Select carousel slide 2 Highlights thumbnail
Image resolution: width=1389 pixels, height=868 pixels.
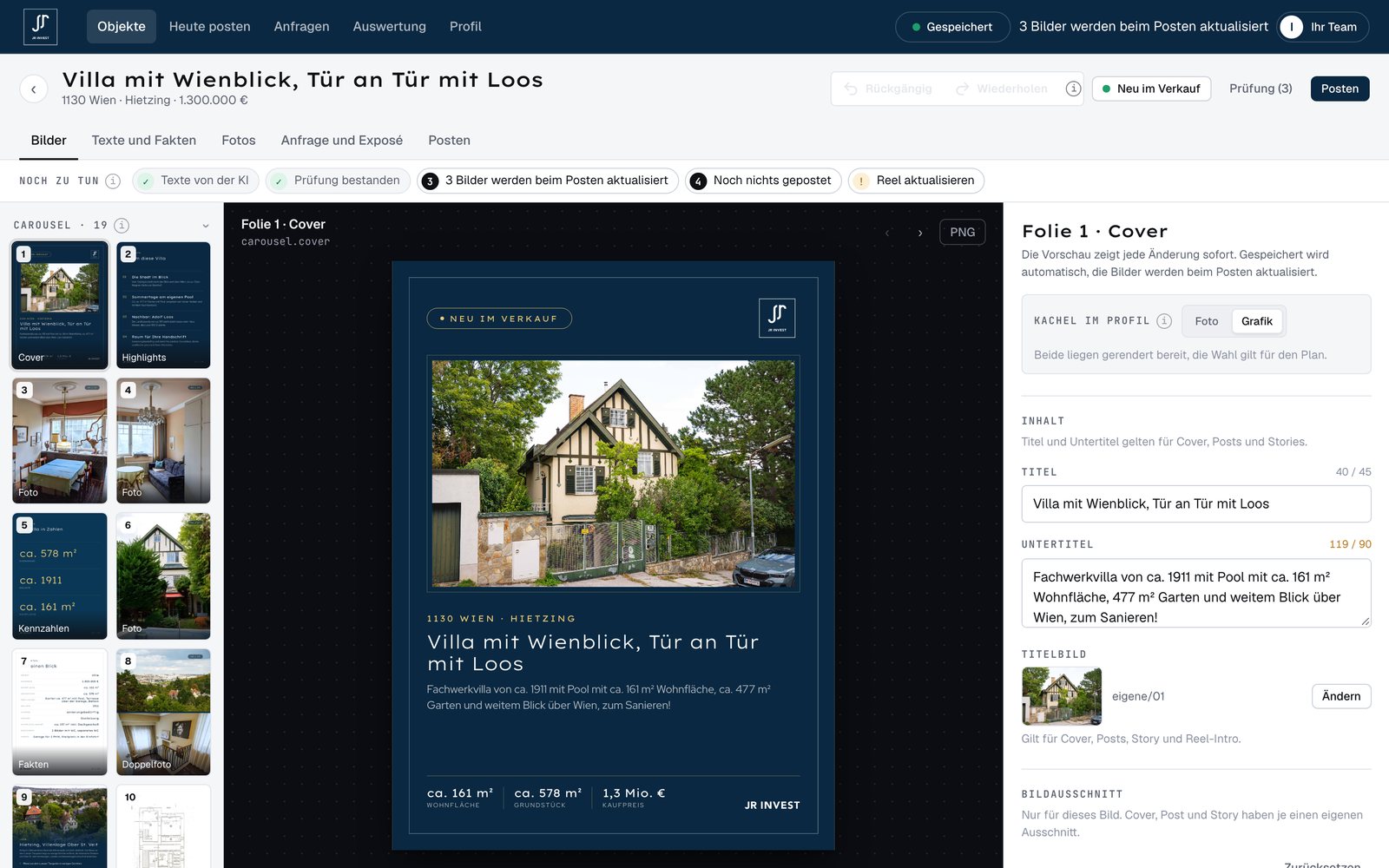163,306
